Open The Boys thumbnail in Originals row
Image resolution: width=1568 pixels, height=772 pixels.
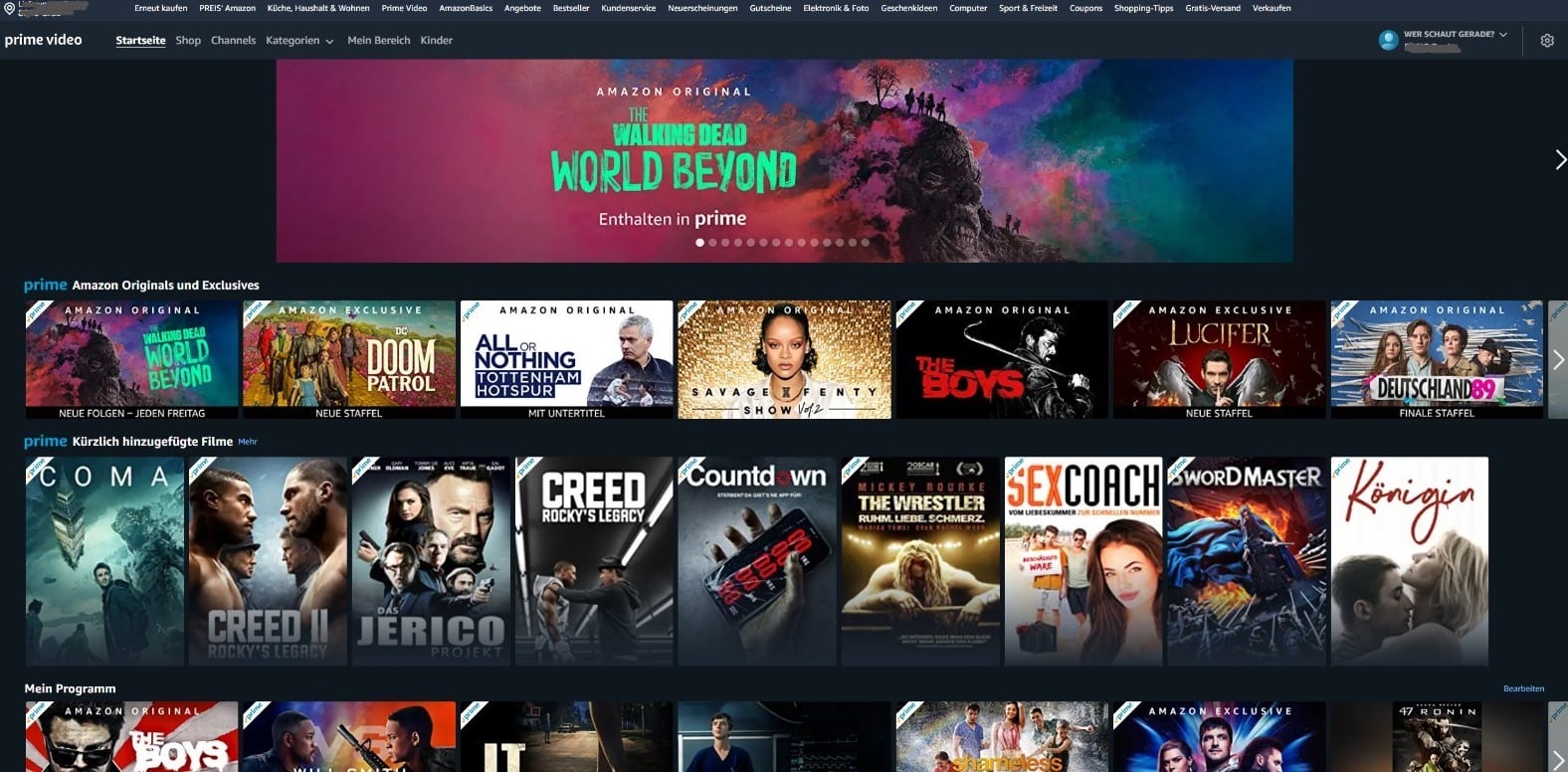pos(1002,359)
